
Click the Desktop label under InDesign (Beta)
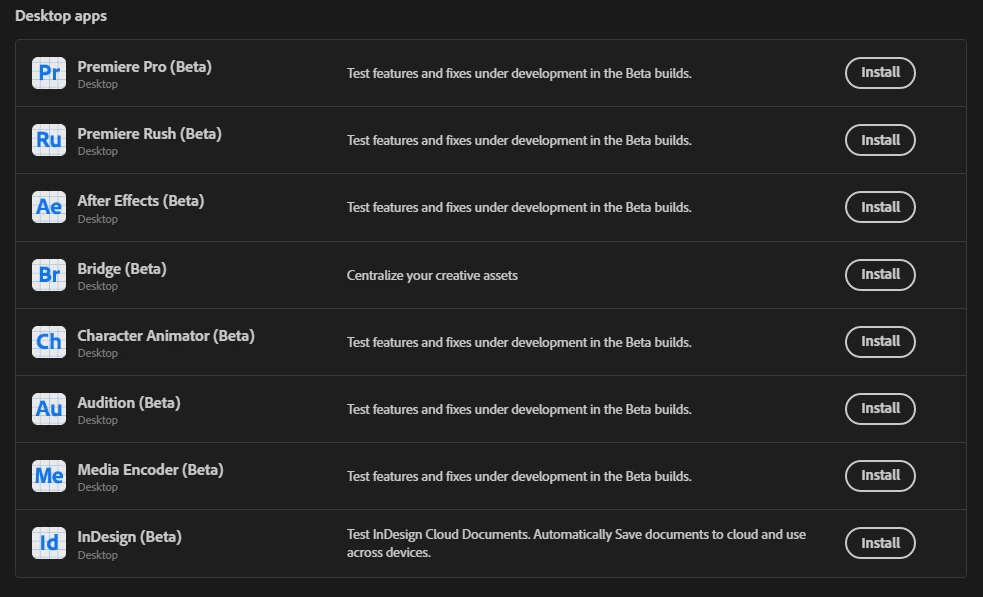pos(97,555)
